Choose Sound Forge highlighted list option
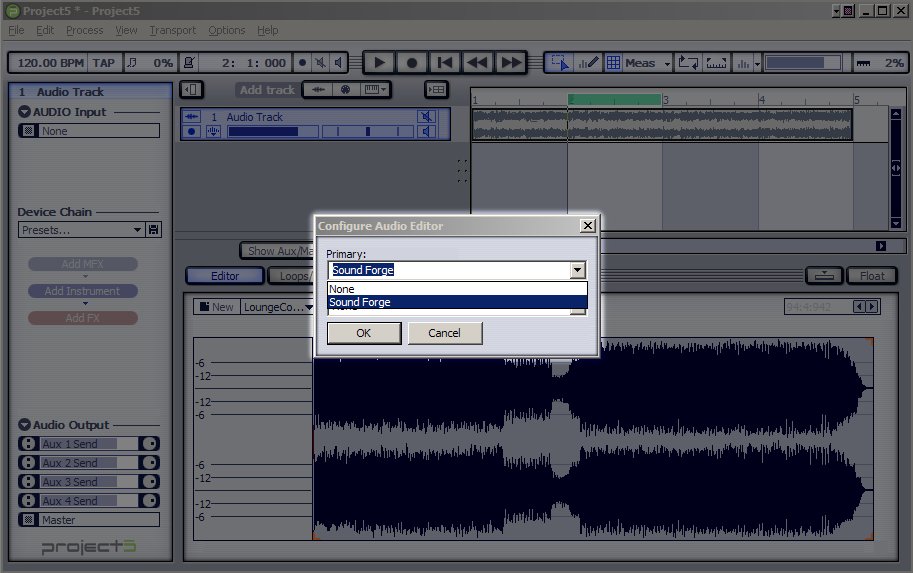913x573 pixels. 457,302
